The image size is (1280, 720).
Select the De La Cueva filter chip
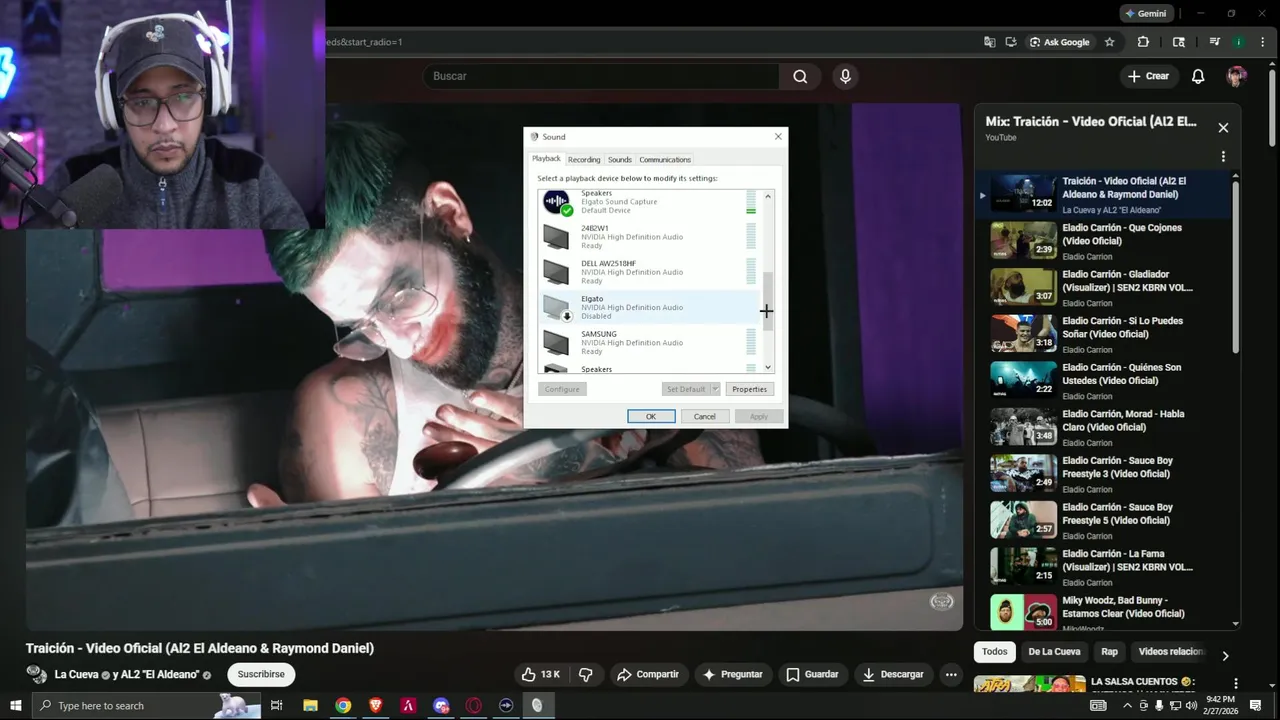point(1054,652)
